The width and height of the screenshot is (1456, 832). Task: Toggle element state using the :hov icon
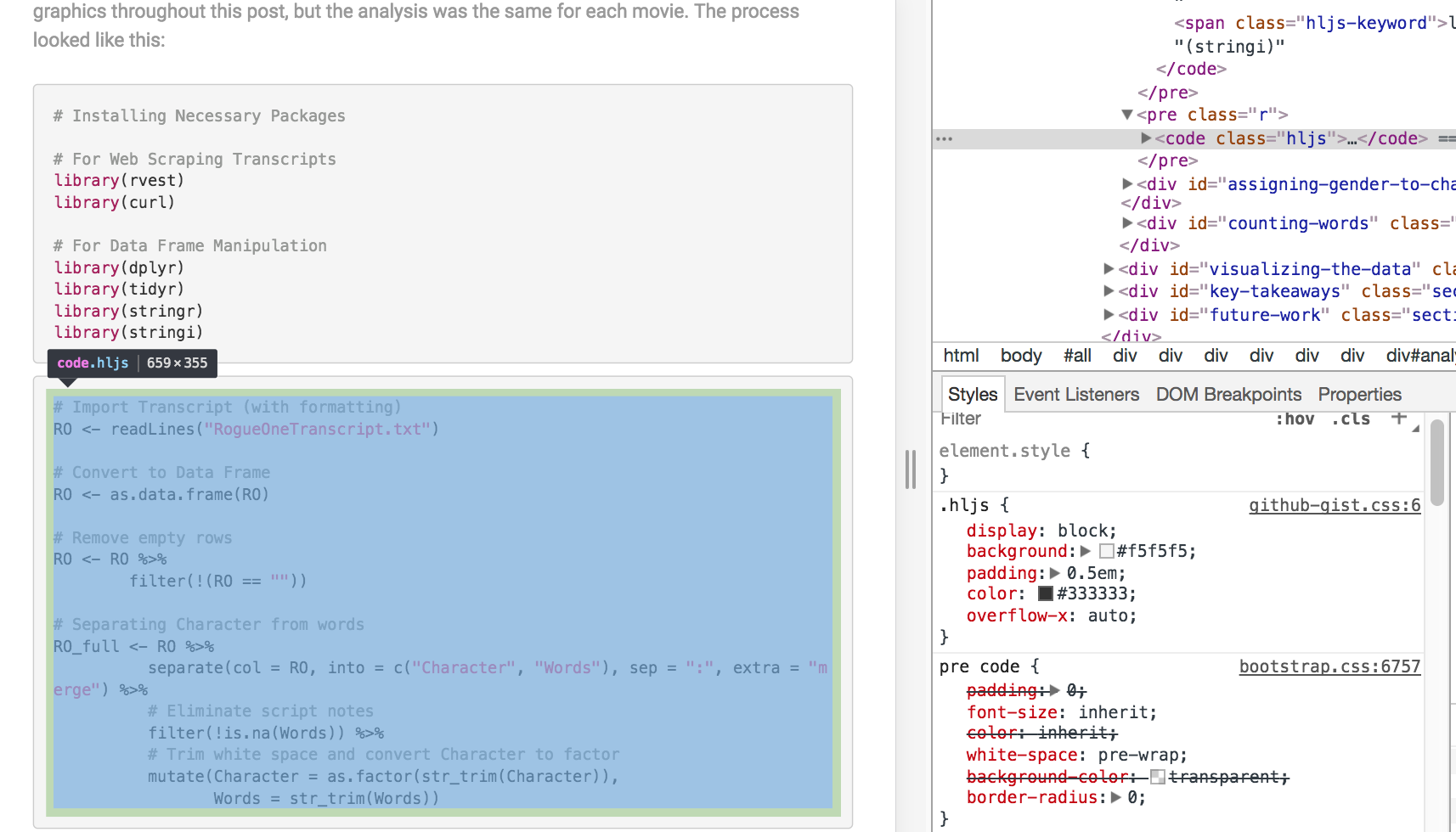pyautogui.click(x=1295, y=419)
